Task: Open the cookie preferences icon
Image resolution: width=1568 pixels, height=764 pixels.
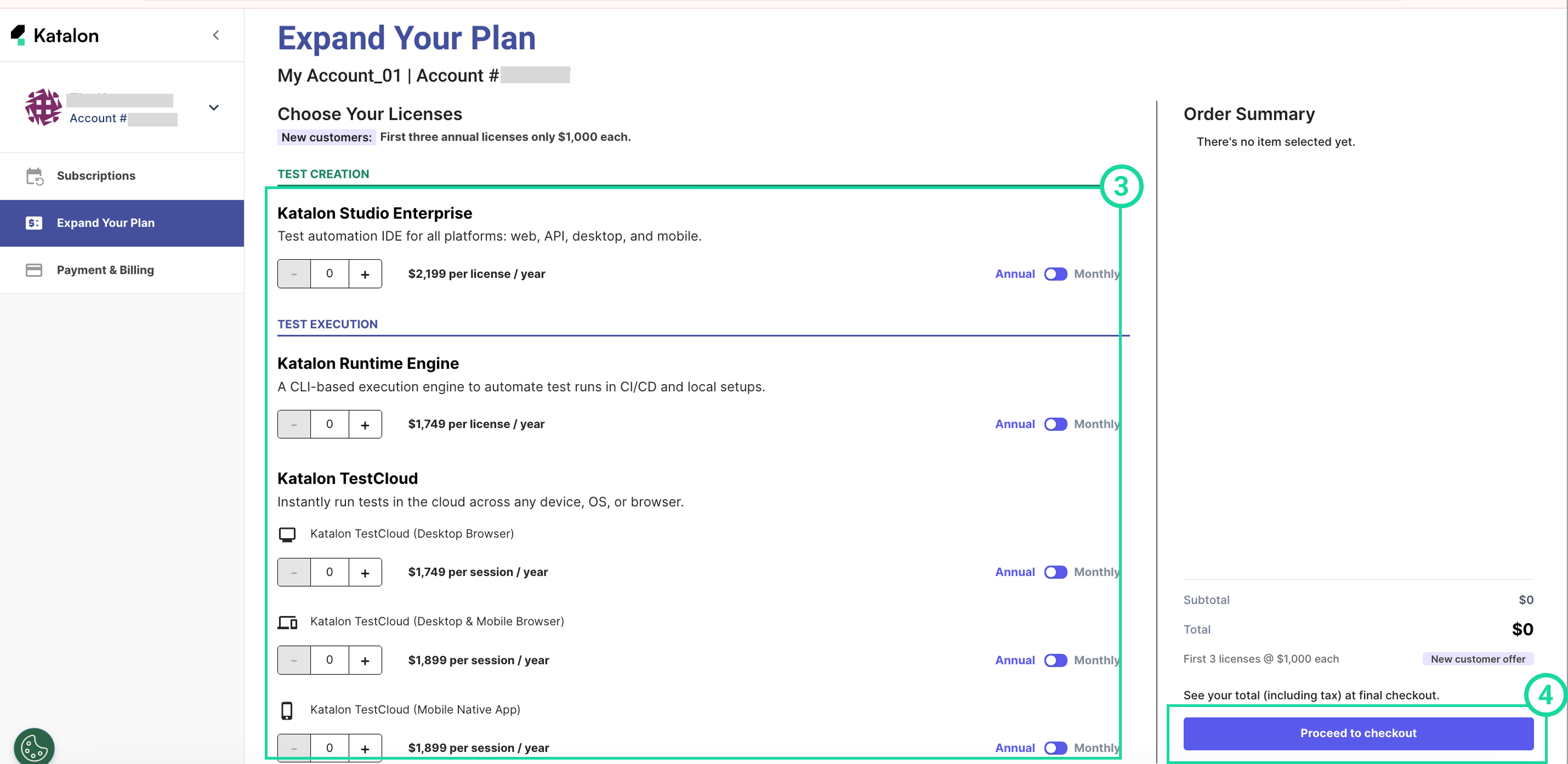Action: pyautogui.click(x=34, y=747)
